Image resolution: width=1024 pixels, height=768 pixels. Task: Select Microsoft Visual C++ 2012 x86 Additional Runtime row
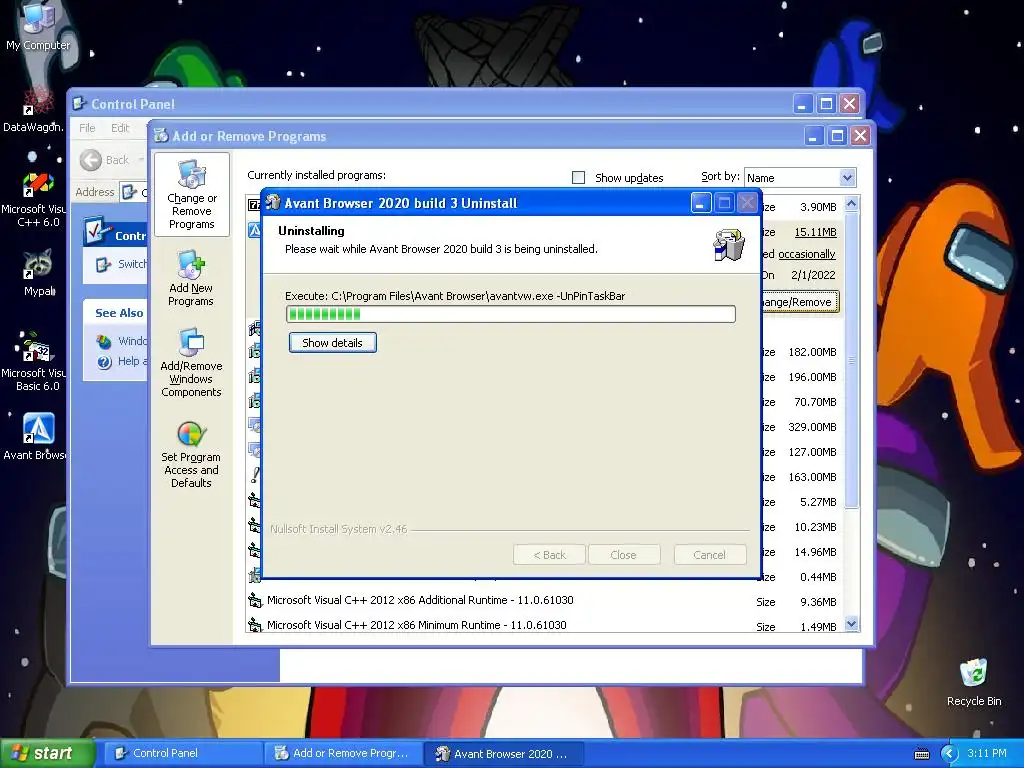[543, 600]
